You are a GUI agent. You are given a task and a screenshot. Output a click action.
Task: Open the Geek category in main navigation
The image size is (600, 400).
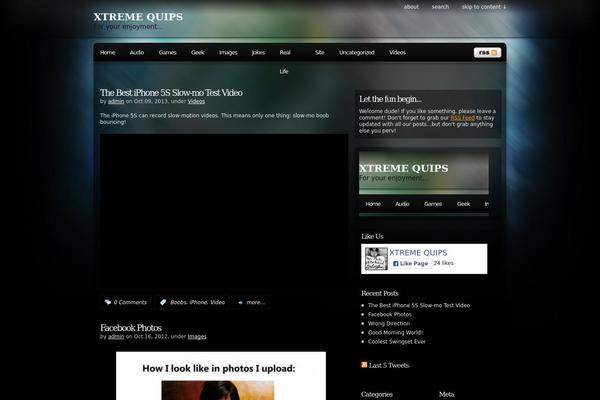tap(197, 52)
